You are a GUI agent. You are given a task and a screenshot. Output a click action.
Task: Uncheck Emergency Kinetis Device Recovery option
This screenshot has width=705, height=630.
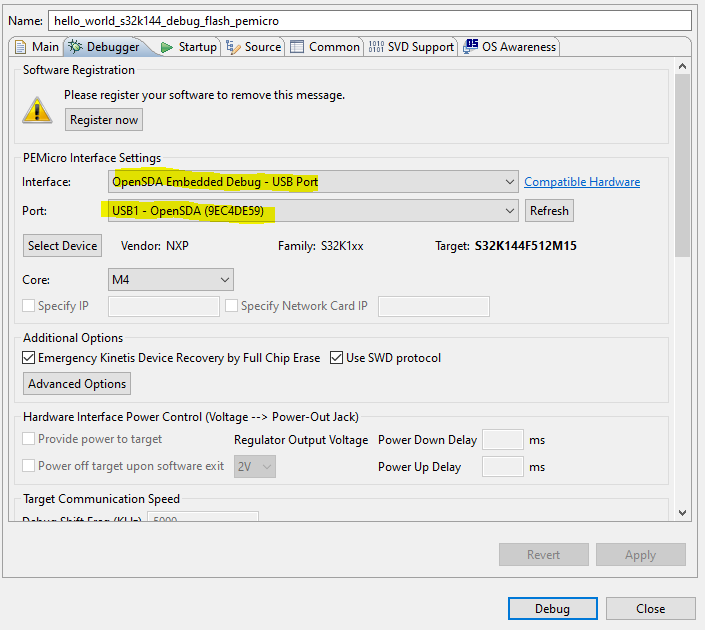pyautogui.click(x=28, y=358)
